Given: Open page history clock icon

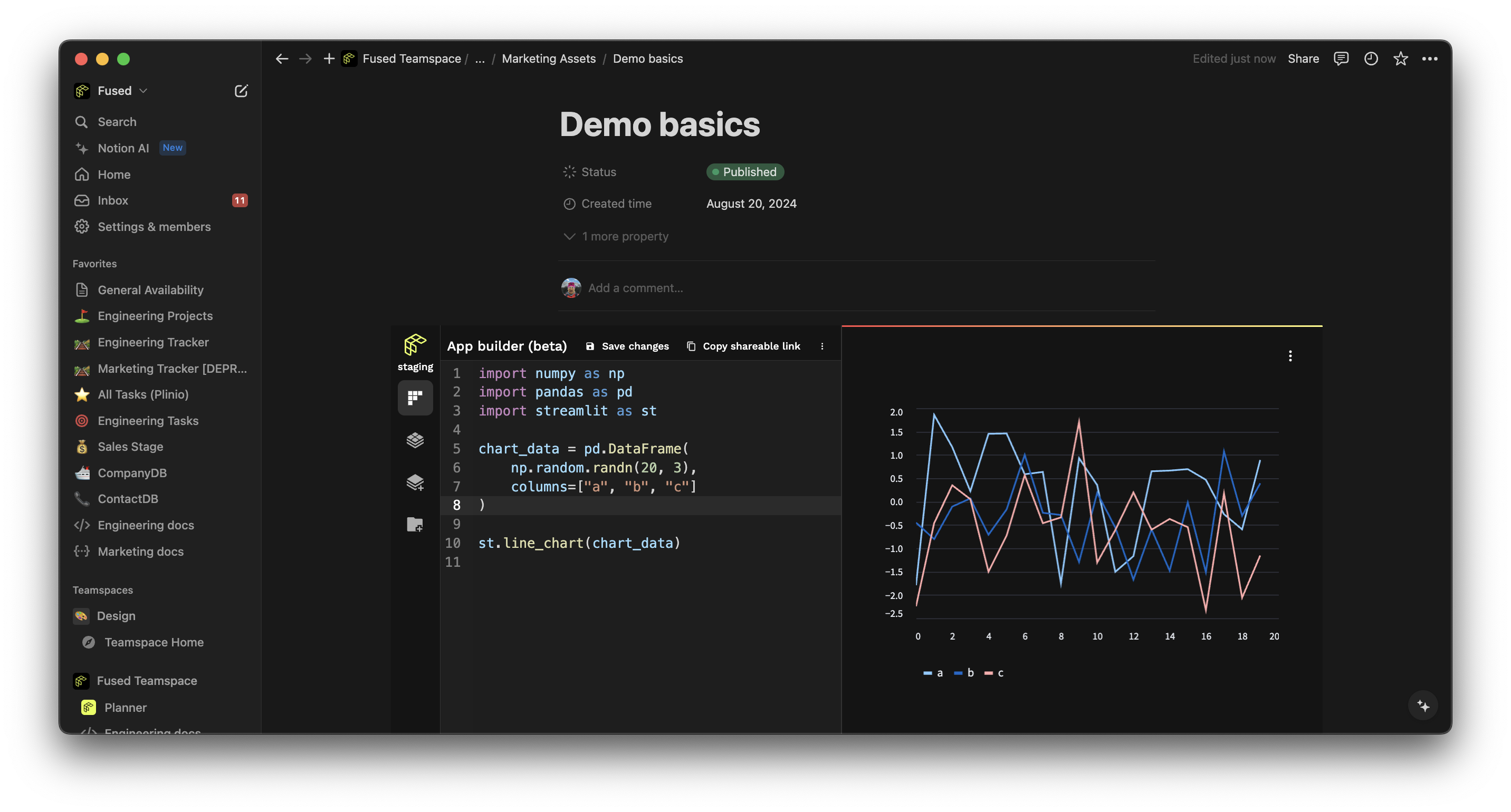Looking at the screenshot, I should pyautogui.click(x=1371, y=59).
